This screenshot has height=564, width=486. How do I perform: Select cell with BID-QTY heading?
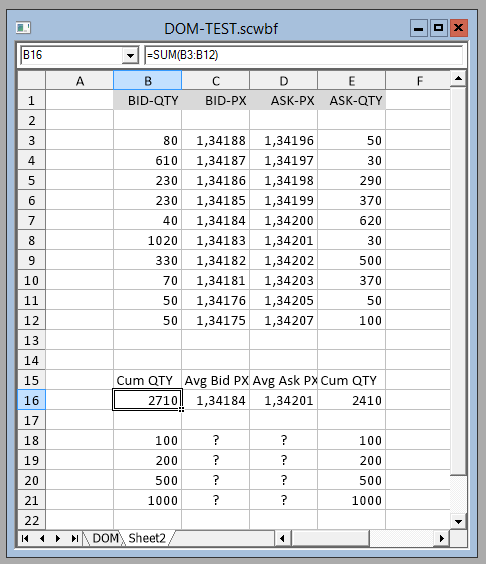coord(147,100)
